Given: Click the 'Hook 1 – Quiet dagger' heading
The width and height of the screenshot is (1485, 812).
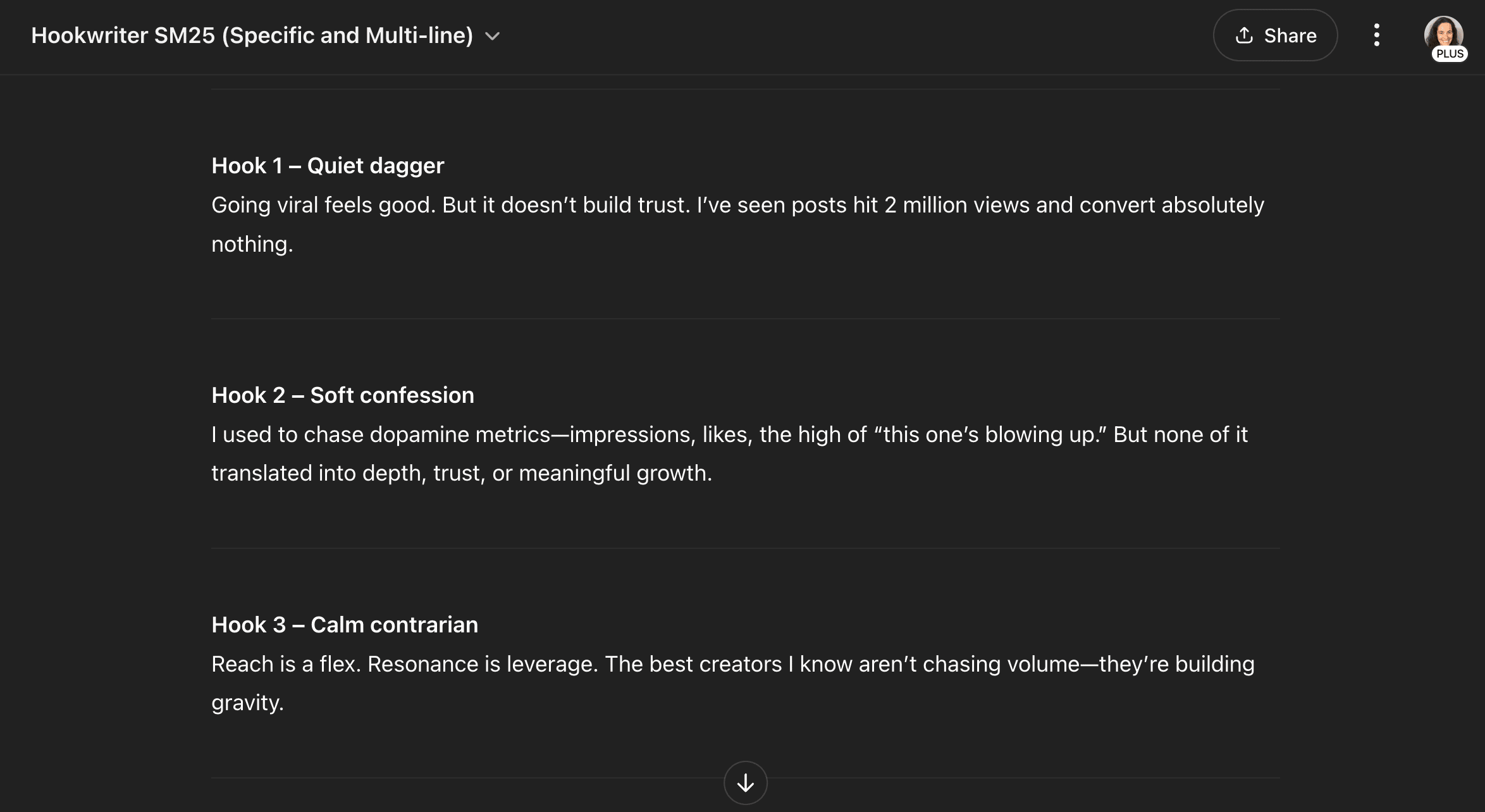Looking at the screenshot, I should point(328,166).
